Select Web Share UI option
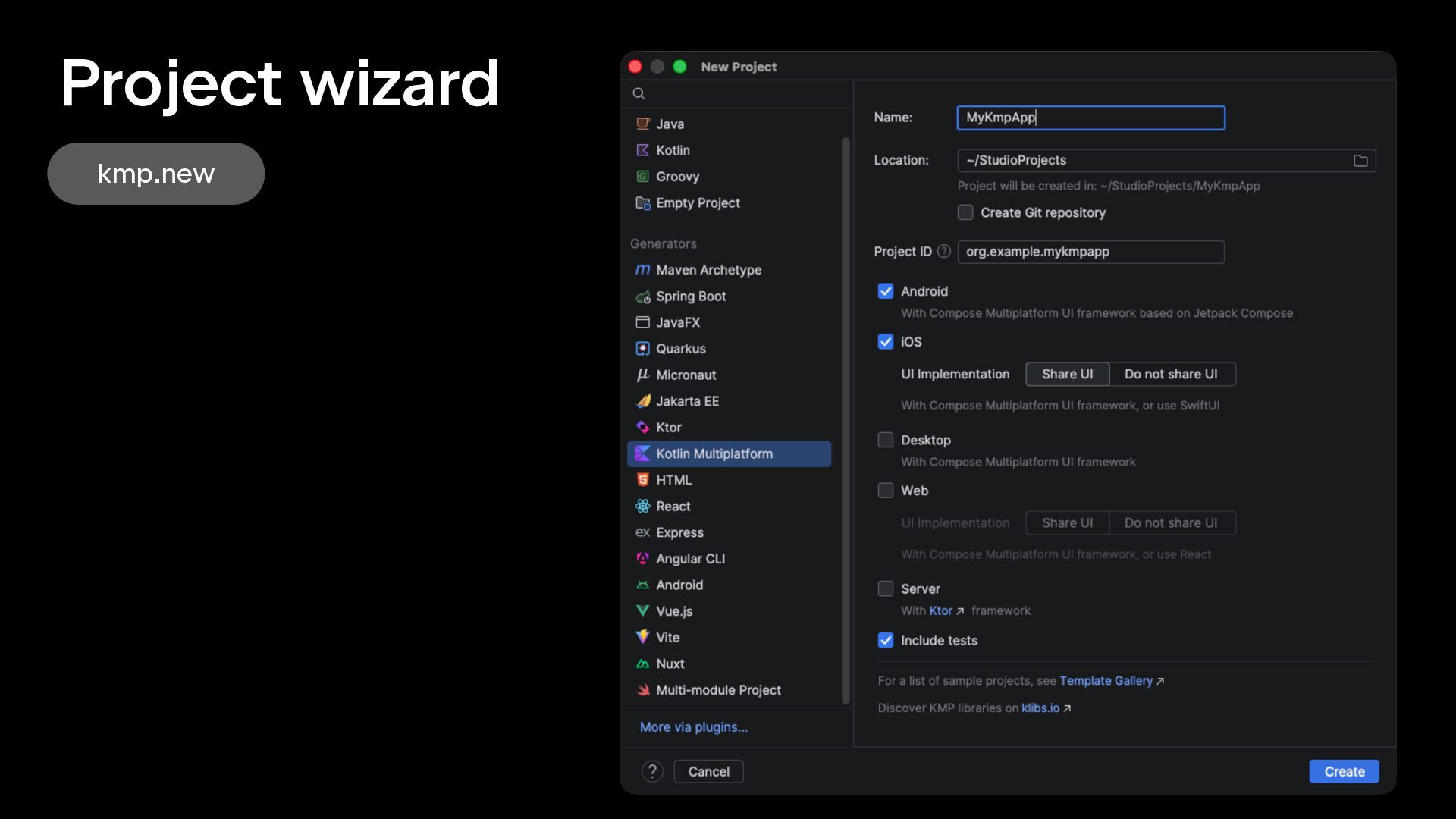The height and width of the screenshot is (819, 1456). click(x=1068, y=523)
